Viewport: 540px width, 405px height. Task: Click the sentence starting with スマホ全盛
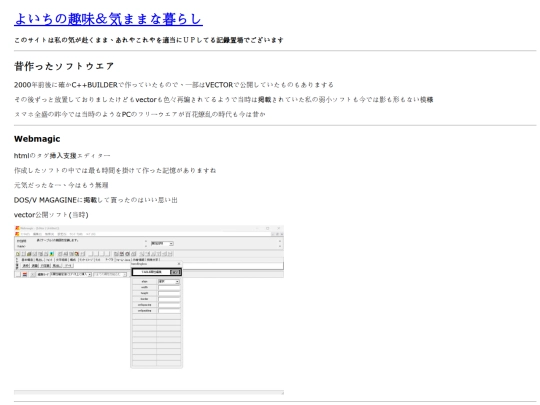139,114
